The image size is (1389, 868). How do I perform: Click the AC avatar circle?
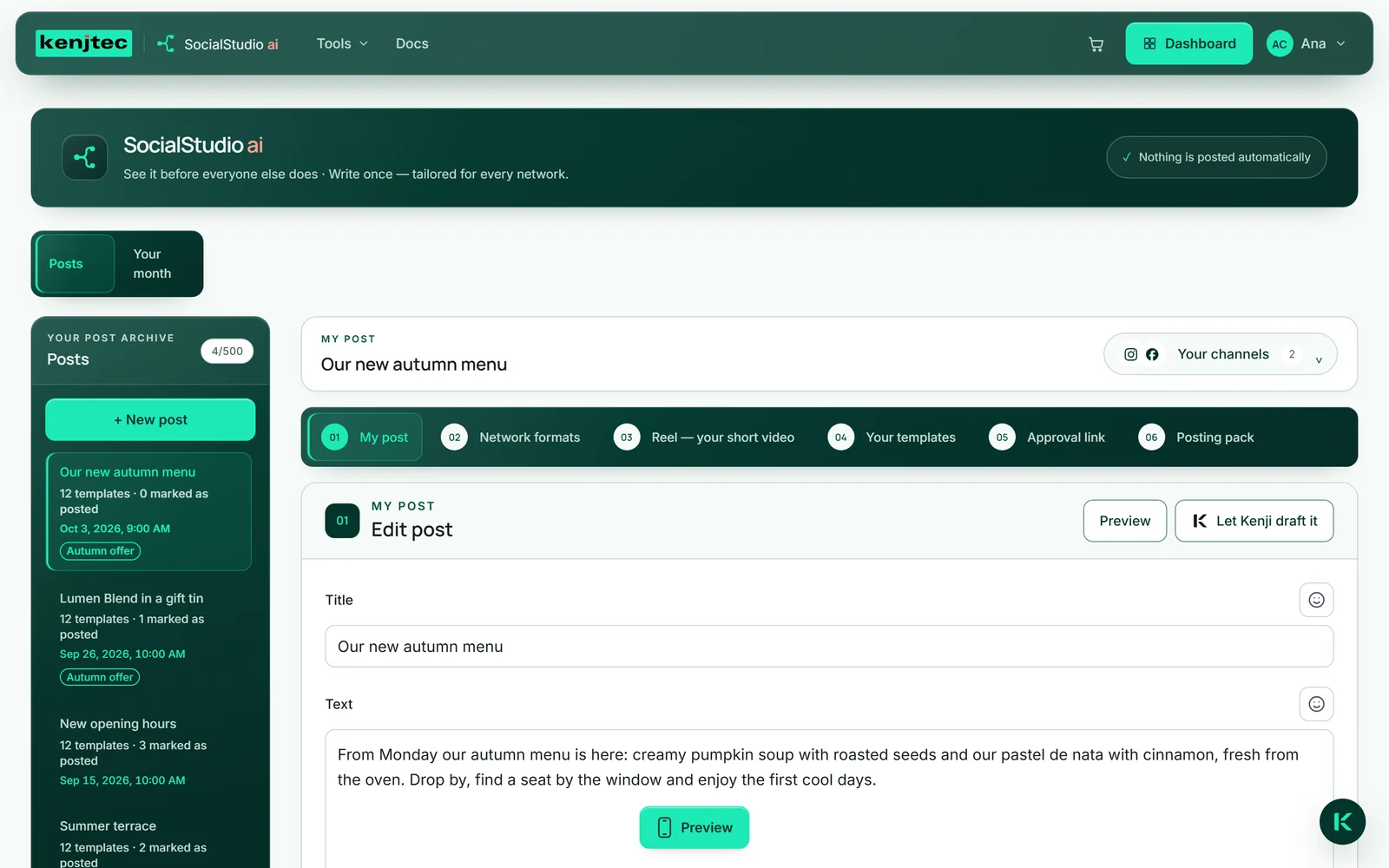pos(1280,44)
